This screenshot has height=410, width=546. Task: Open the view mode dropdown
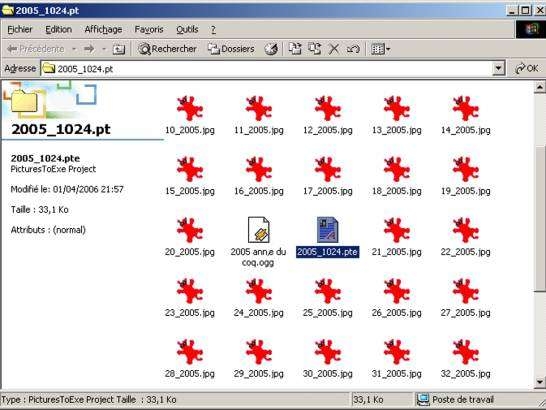tap(380, 49)
